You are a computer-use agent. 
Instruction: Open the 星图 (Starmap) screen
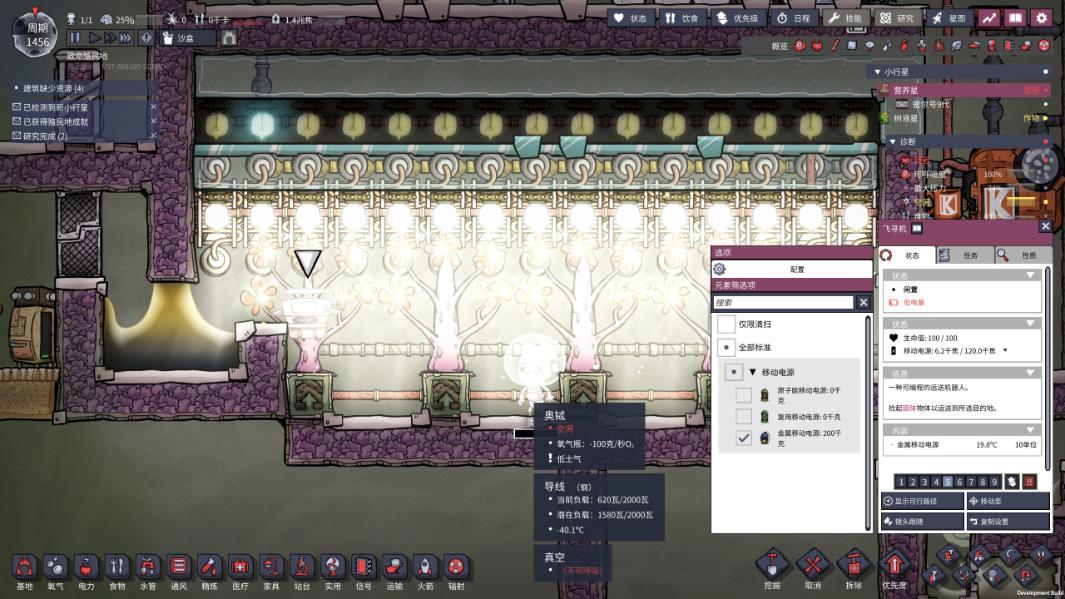[950, 18]
